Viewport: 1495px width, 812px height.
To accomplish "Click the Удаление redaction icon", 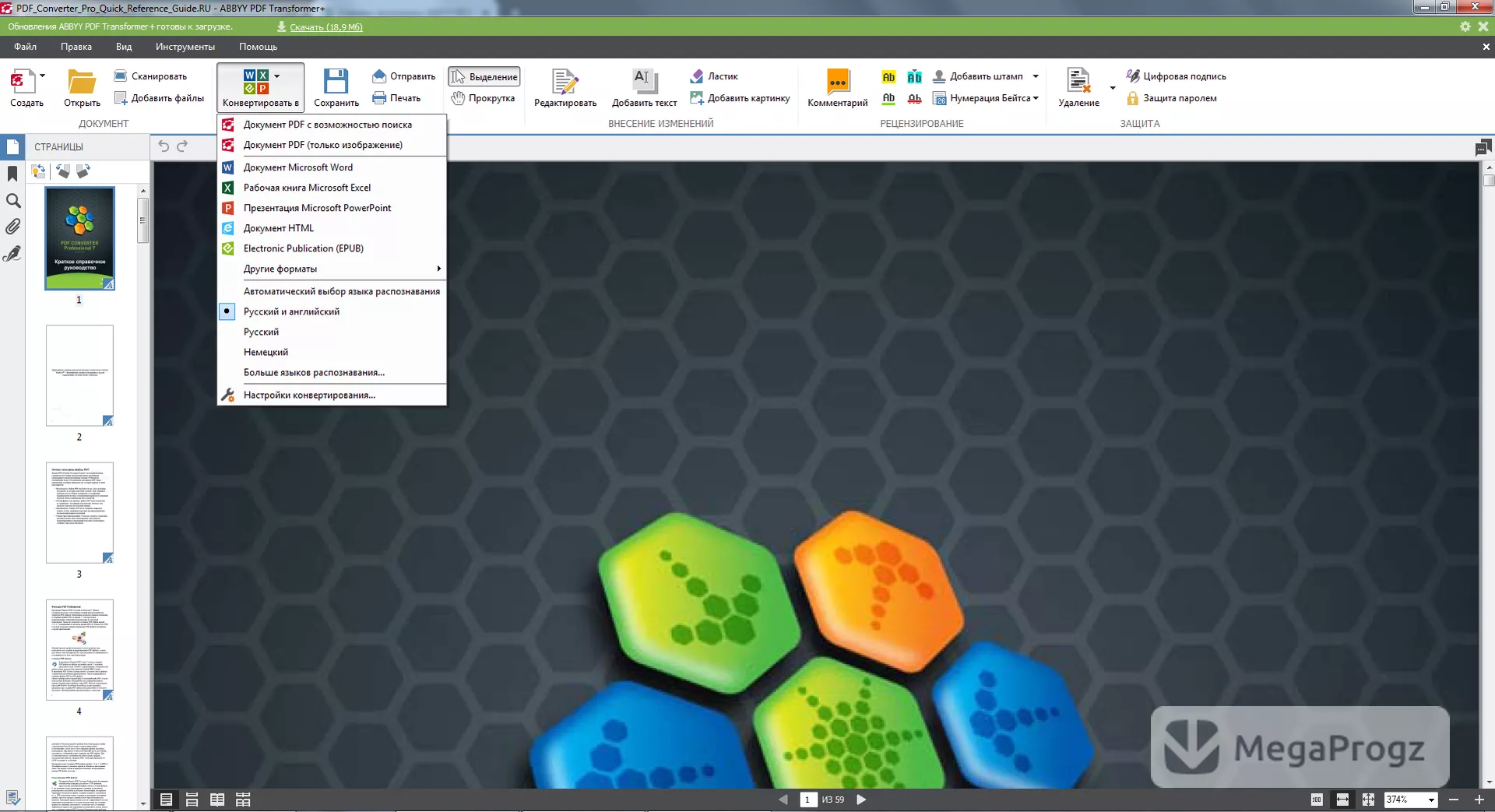I will [x=1078, y=82].
